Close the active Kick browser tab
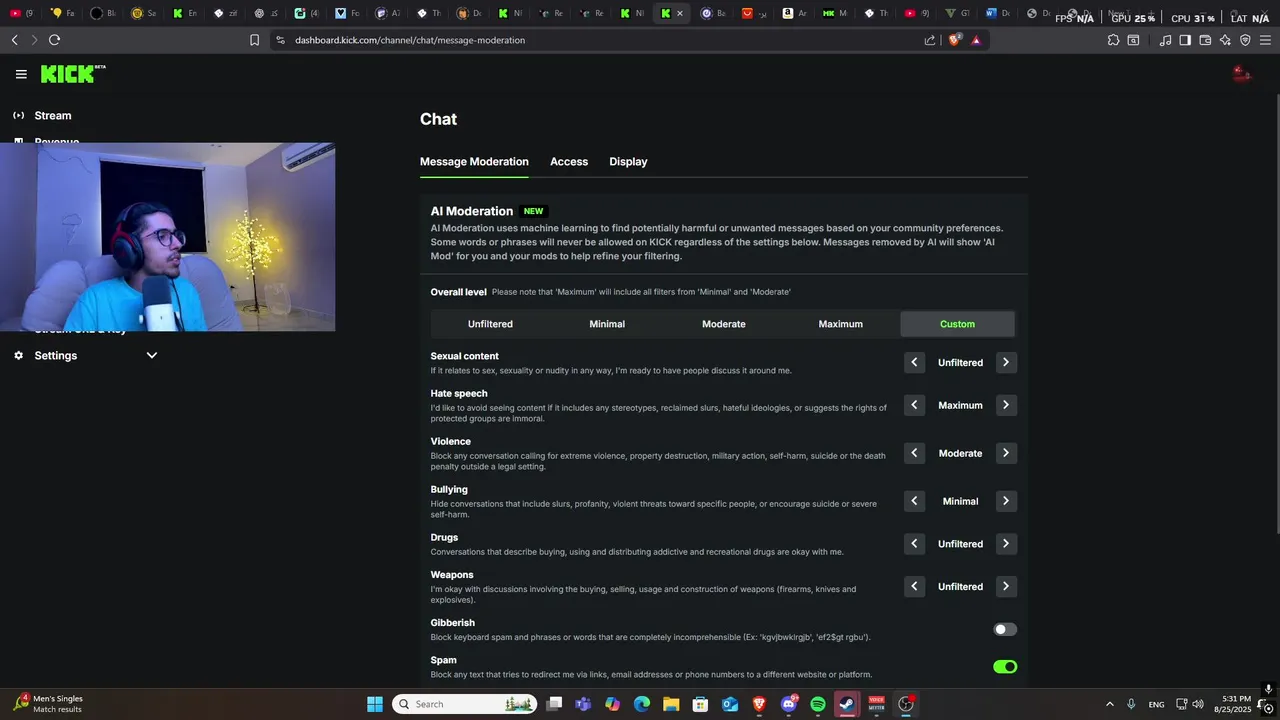Image resolution: width=1280 pixels, height=720 pixels. [680, 13]
